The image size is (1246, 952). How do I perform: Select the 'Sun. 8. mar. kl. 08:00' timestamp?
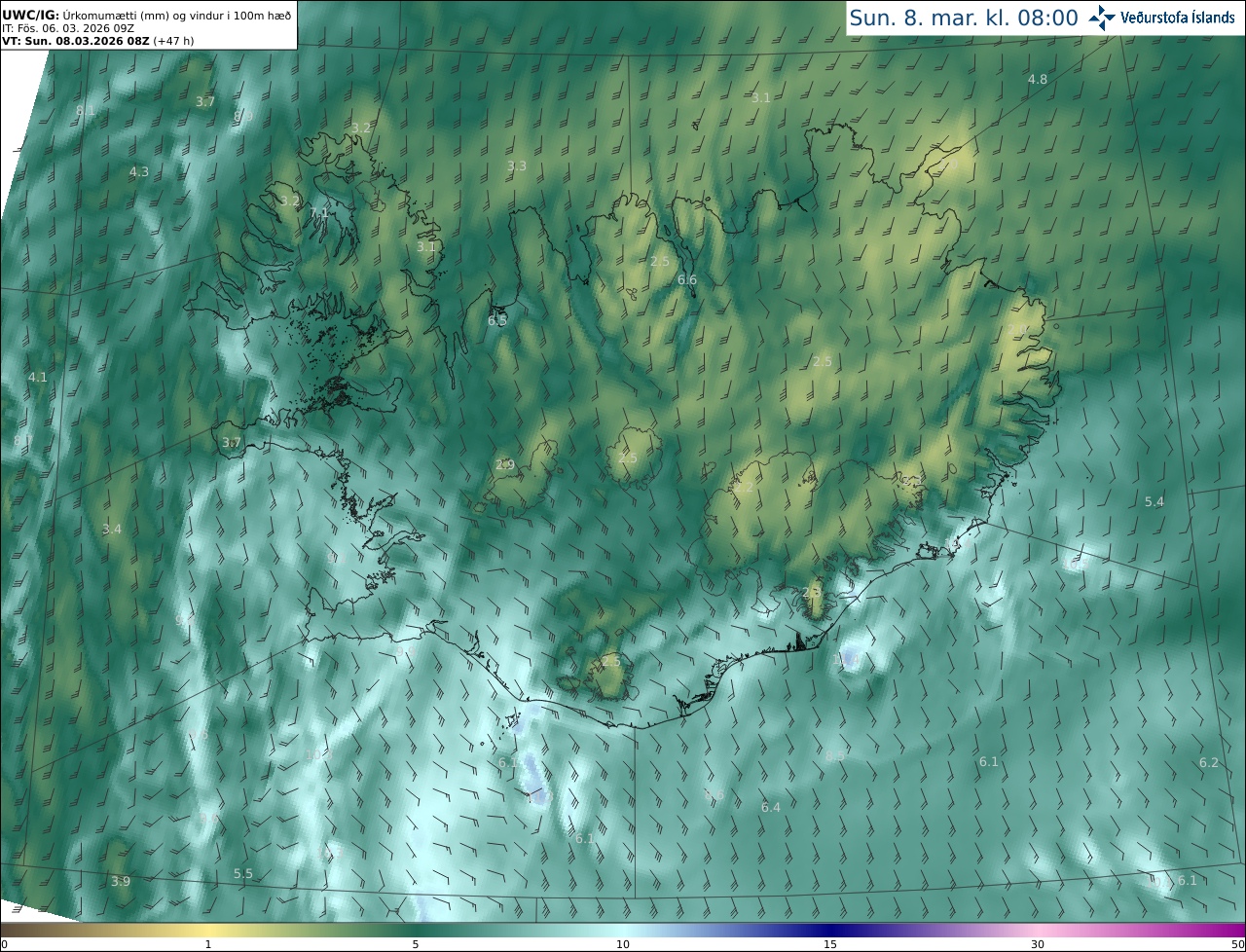(x=964, y=18)
